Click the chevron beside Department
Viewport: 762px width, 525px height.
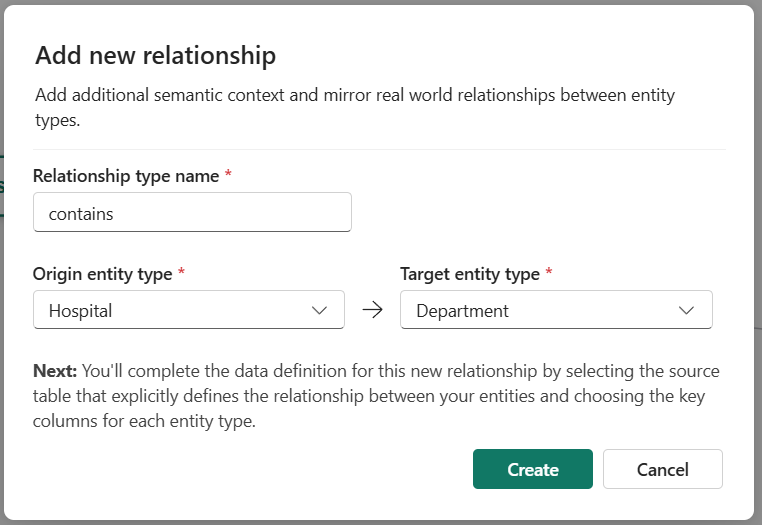(x=686, y=310)
